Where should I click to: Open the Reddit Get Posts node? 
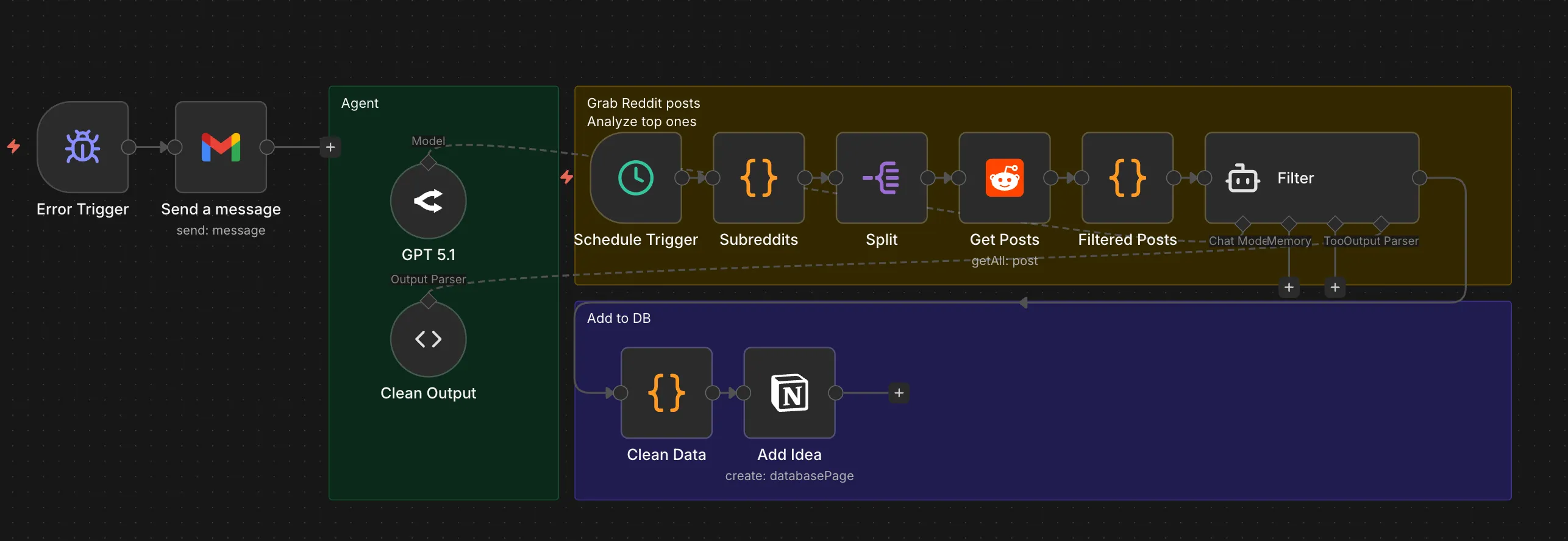[x=1005, y=178]
